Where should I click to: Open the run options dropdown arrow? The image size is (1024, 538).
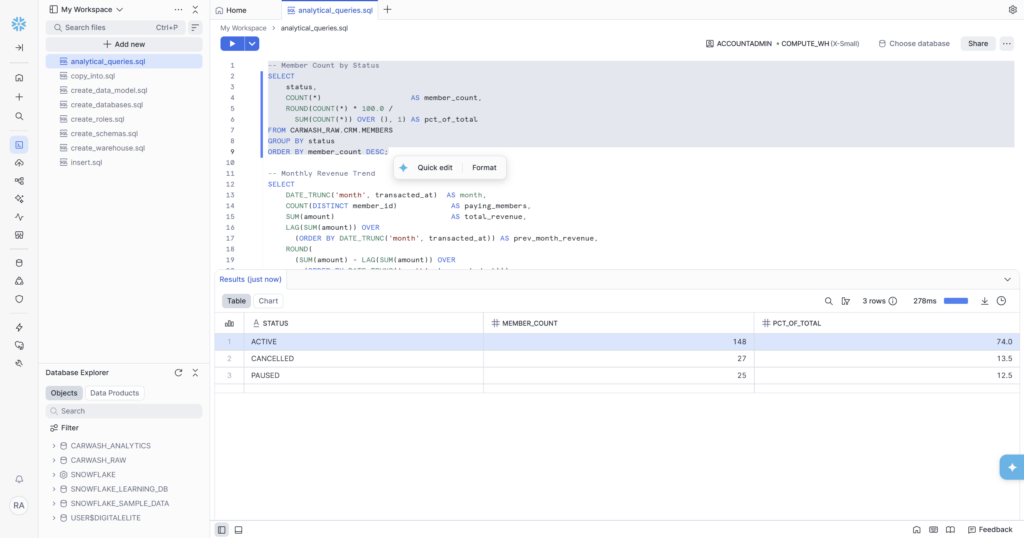coord(252,44)
